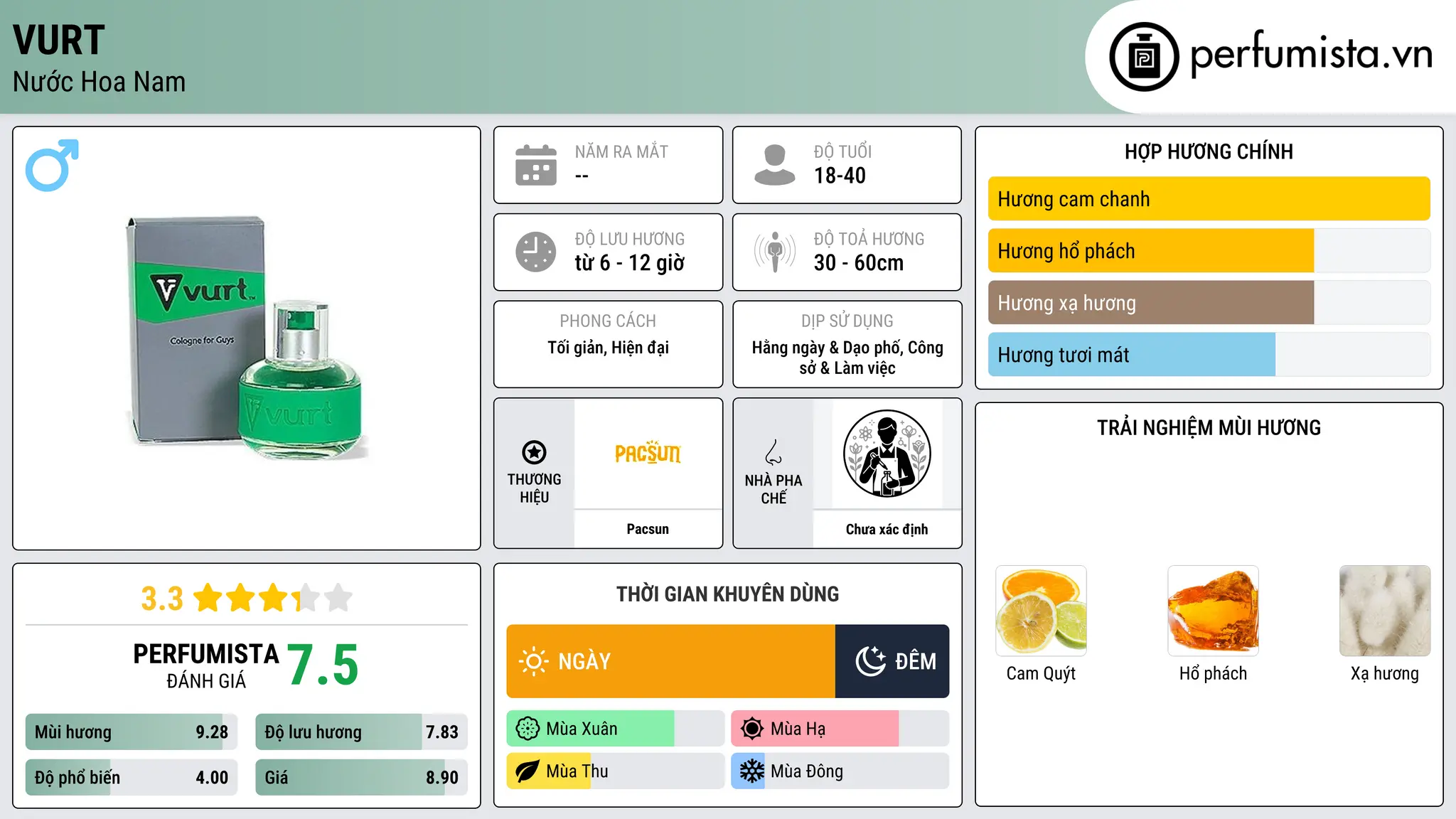Click the 30 - 60cm sillage value
The height and width of the screenshot is (819, 1456).
coord(859,263)
